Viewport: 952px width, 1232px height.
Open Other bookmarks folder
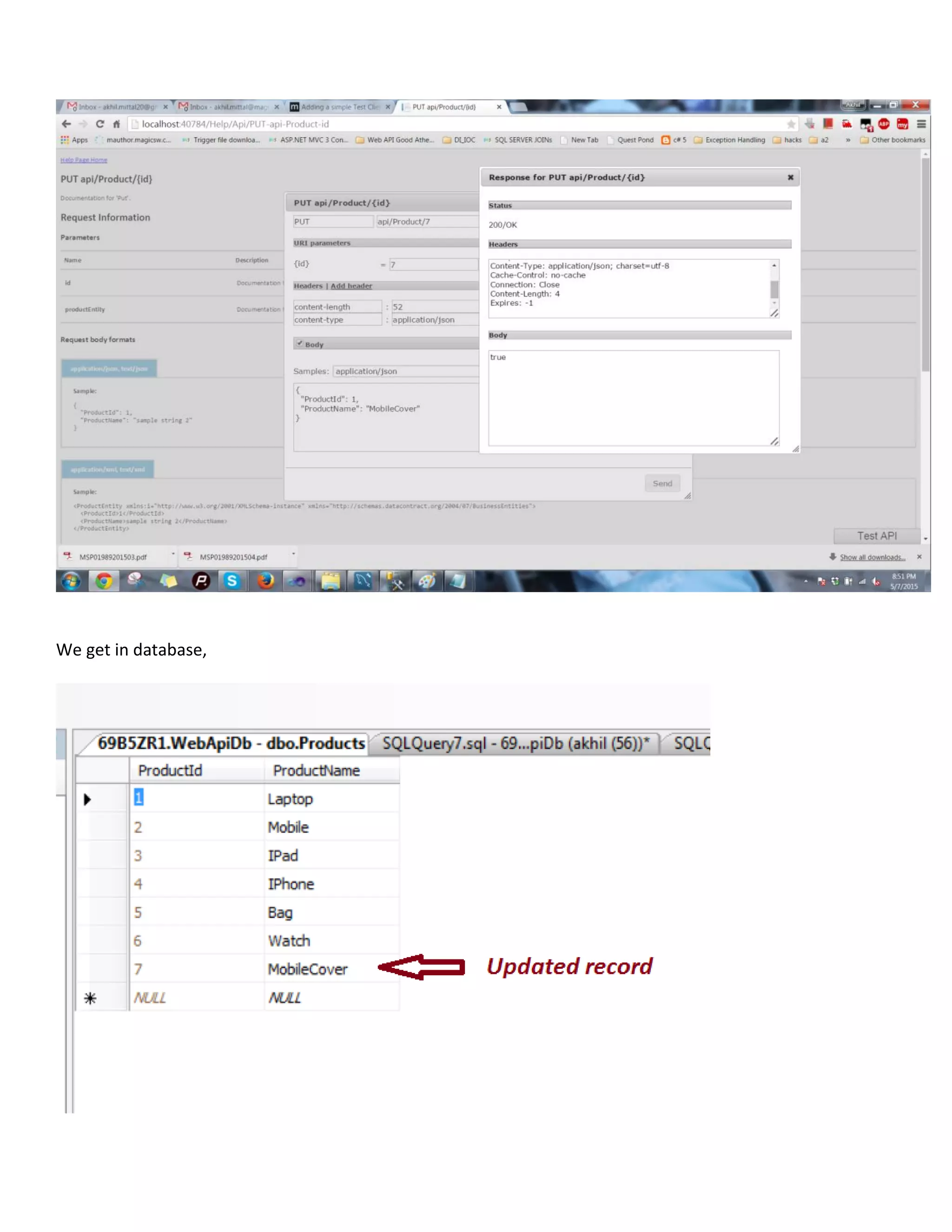893,140
